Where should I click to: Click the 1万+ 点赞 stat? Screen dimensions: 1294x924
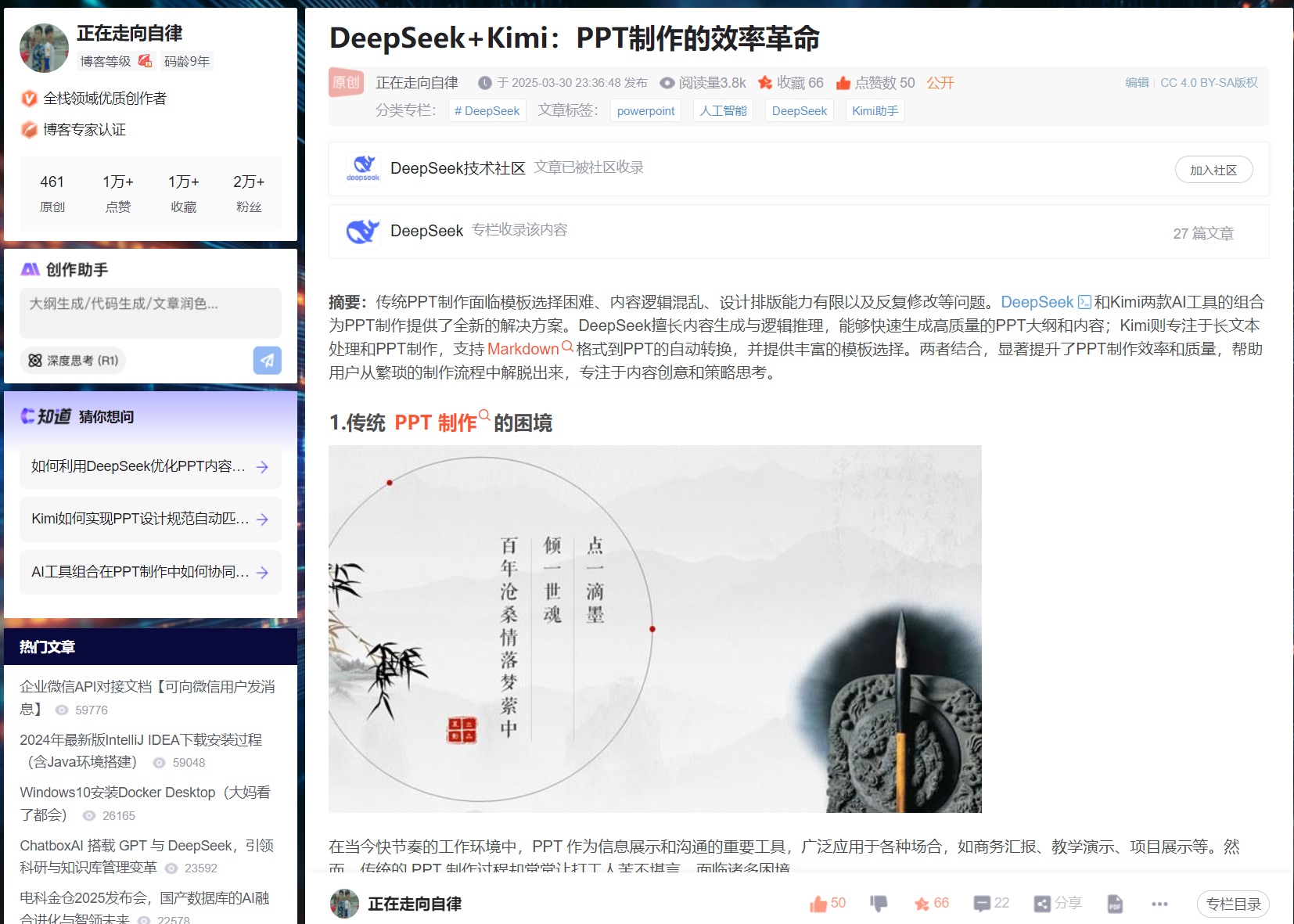click(118, 193)
